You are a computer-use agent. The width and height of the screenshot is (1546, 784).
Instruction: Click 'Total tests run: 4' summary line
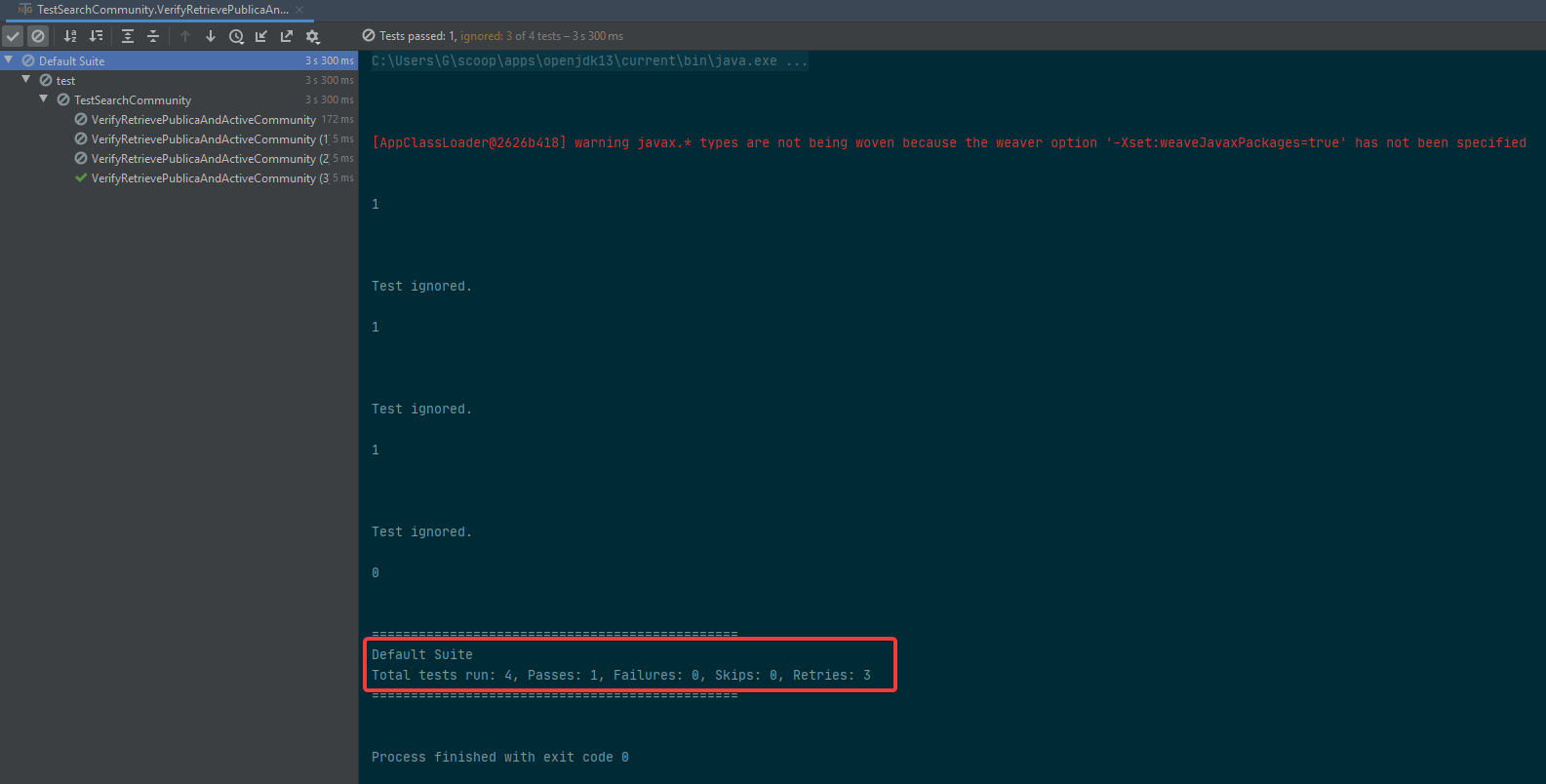[x=621, y=675]
